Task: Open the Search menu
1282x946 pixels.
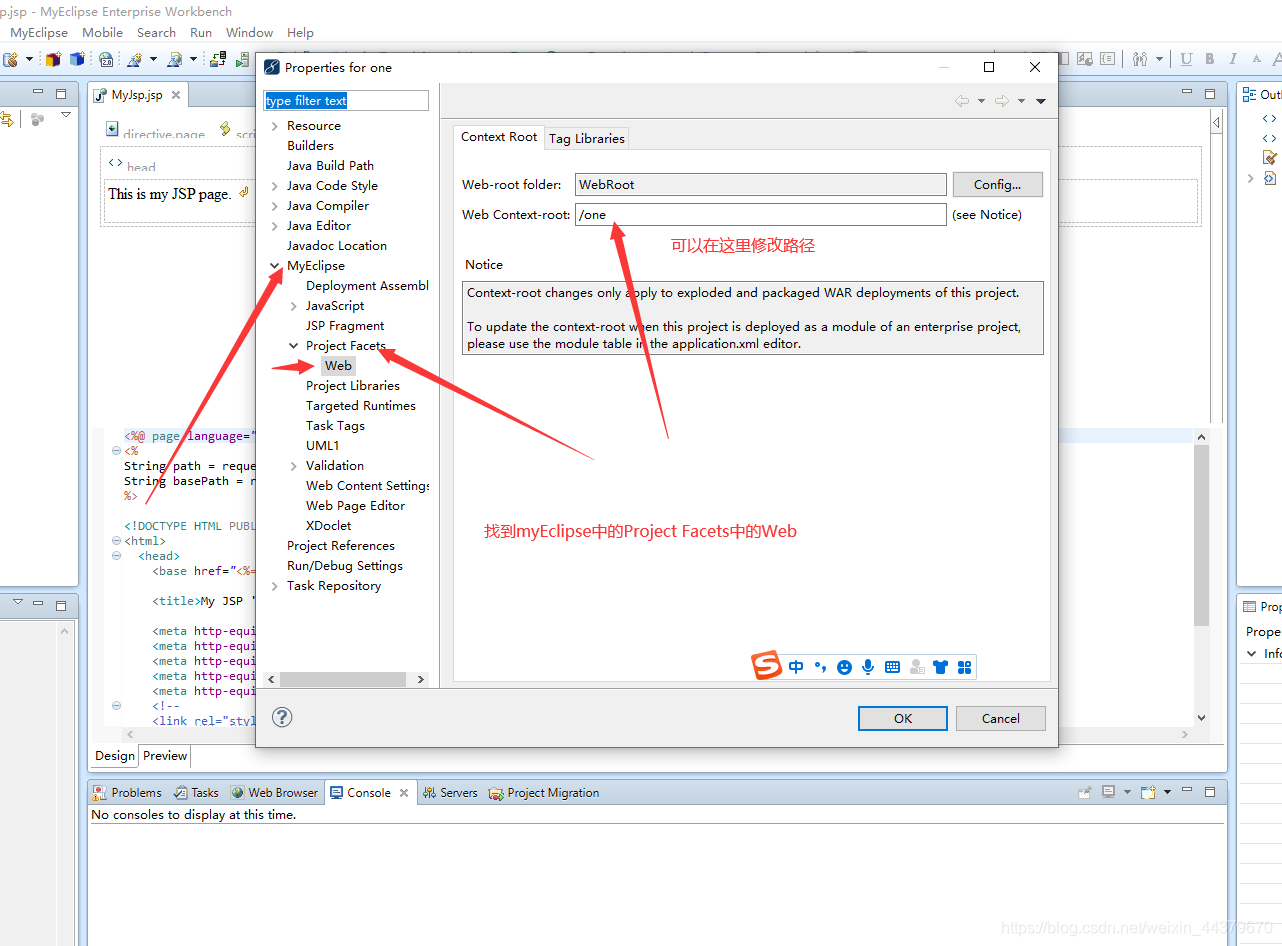Action: point(156,32)
